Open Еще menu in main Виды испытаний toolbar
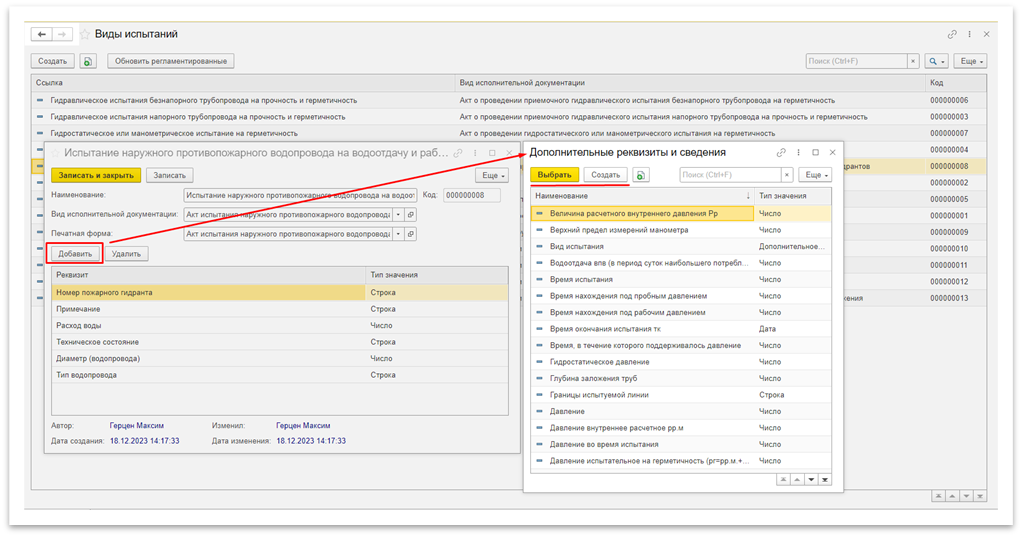Viewport: 1022px width, 537px height. coord(969,61)
